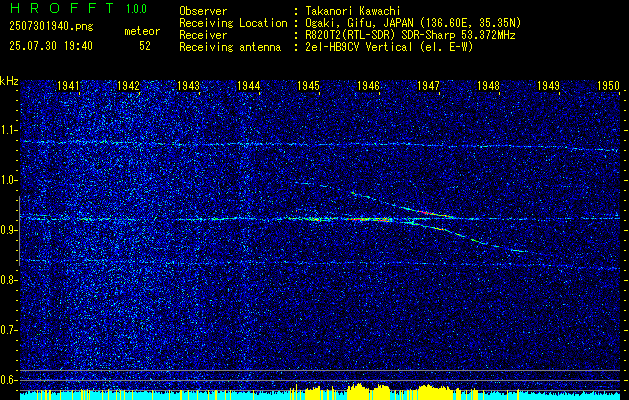Image resolution: width=629 pixels, height=400 pixels.
Task: Click the grey range bar beside the 0.9 kHz label
Action: click(x=19, y=231)
